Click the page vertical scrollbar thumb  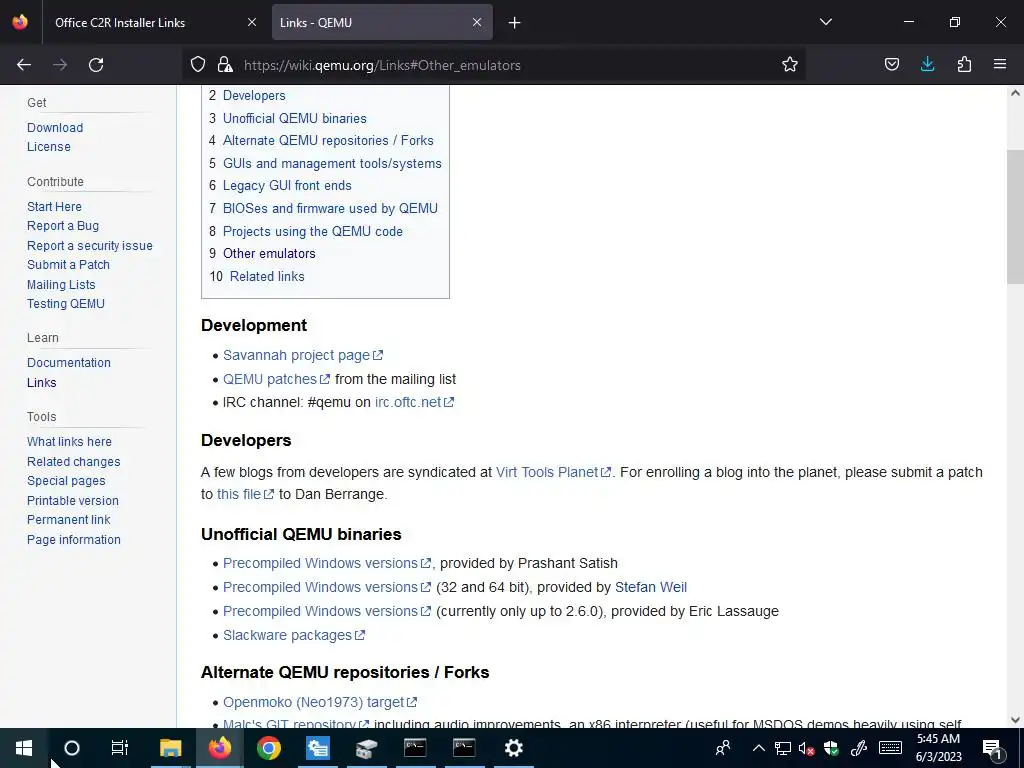click(1015, 217)
